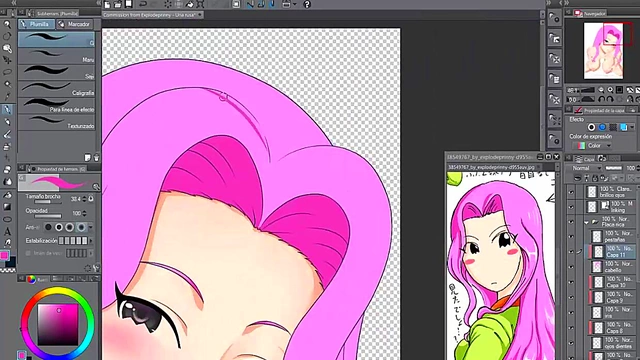Adjust opacity stepper arrows
This screenshot has width=640, height=360.
[x=84, y=213]
